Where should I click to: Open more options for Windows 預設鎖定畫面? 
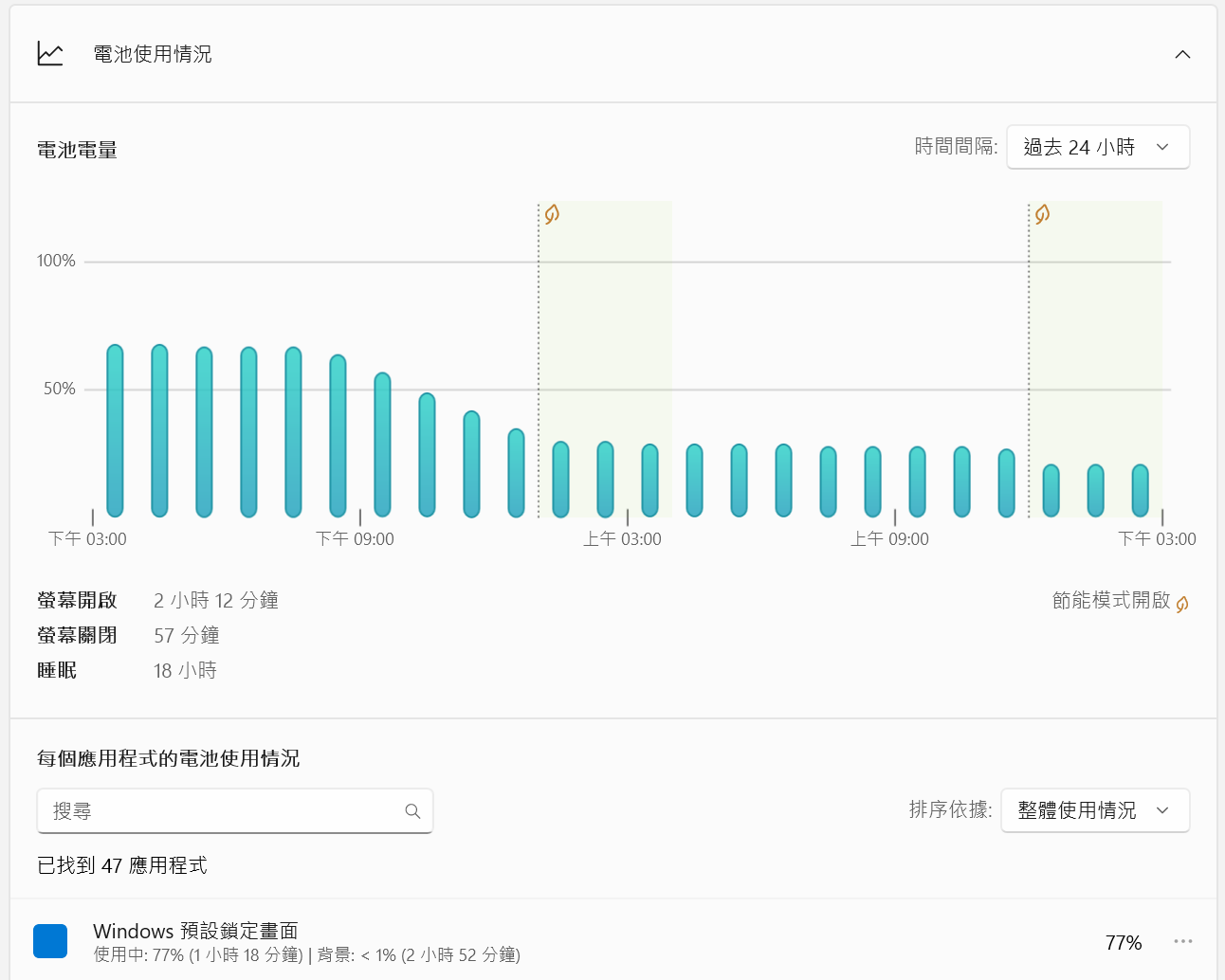pos(1182,941)
